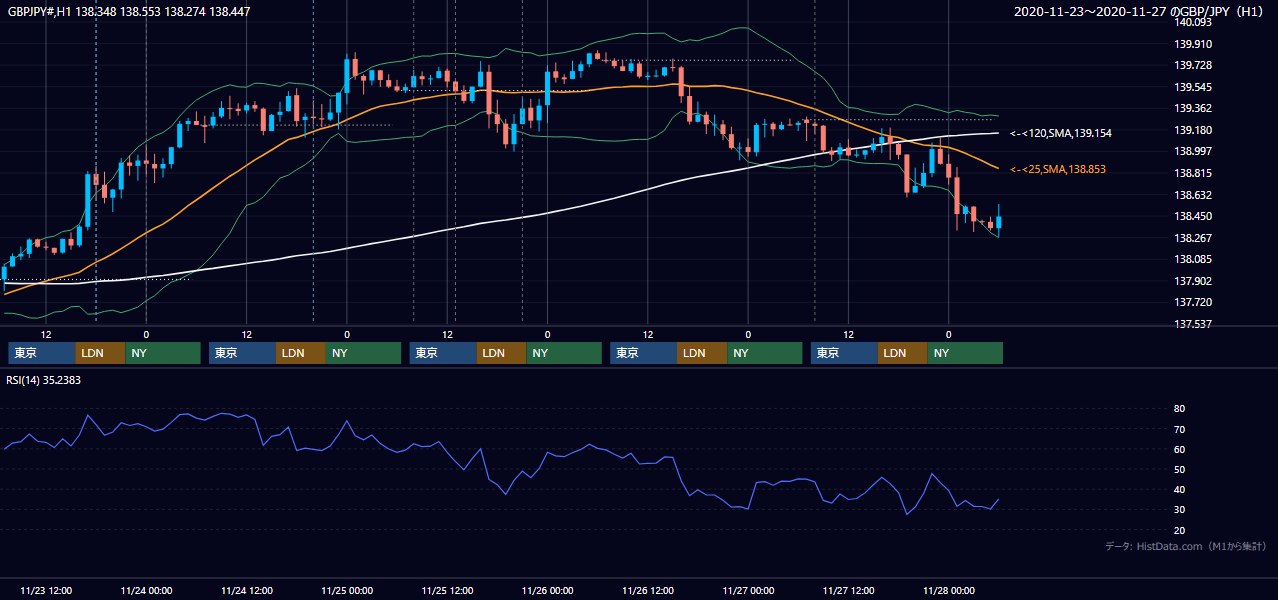Select price level 138.815 on axis

pyautogui.click(x=1192, y=173)
